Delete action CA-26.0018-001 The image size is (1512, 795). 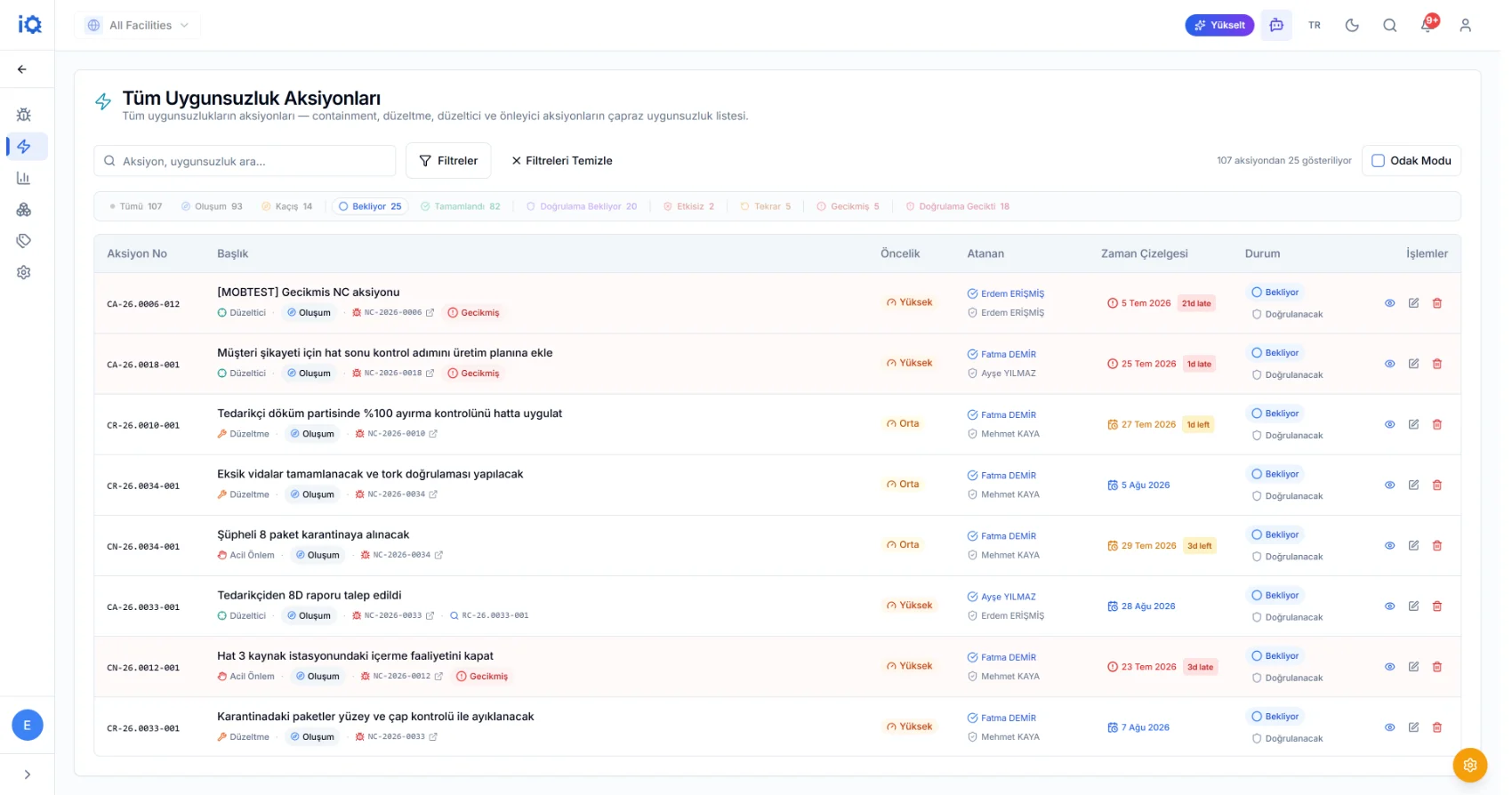click(x=1437, y=364)
